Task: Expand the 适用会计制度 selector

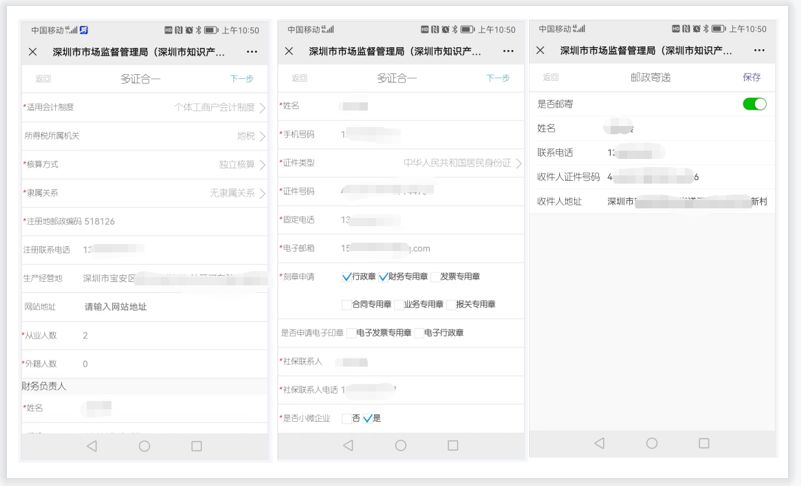Action: click(x=145, y=107)
